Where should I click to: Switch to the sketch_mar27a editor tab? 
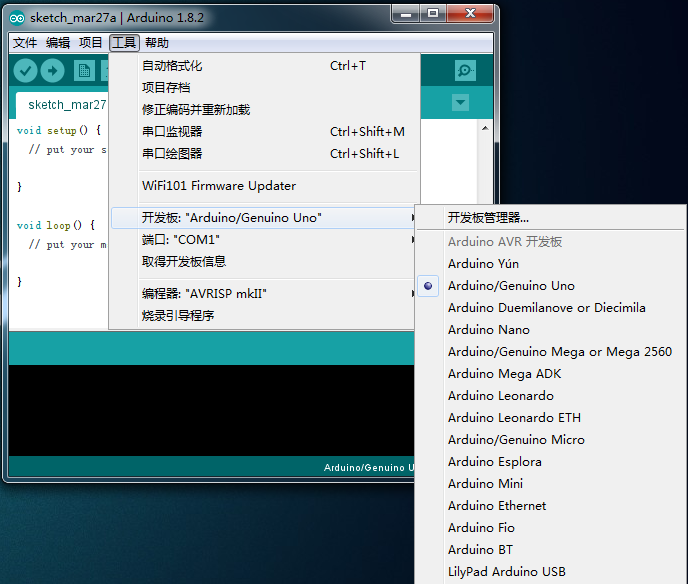click(62, 105)
